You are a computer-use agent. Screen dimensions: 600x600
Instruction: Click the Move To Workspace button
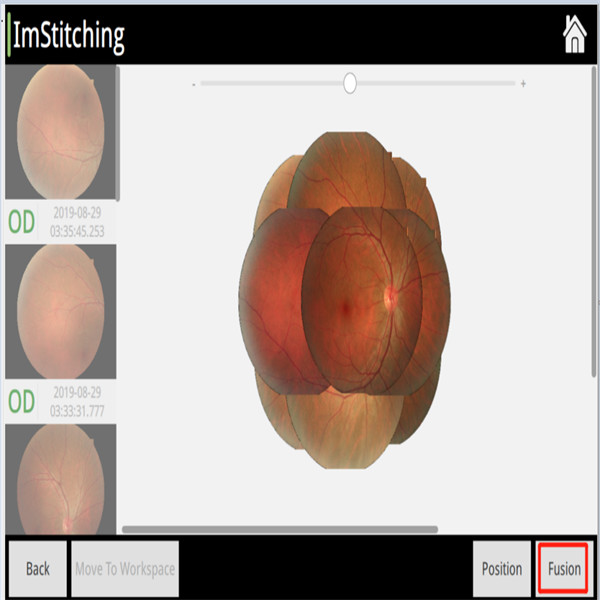[x=125, y=569]
